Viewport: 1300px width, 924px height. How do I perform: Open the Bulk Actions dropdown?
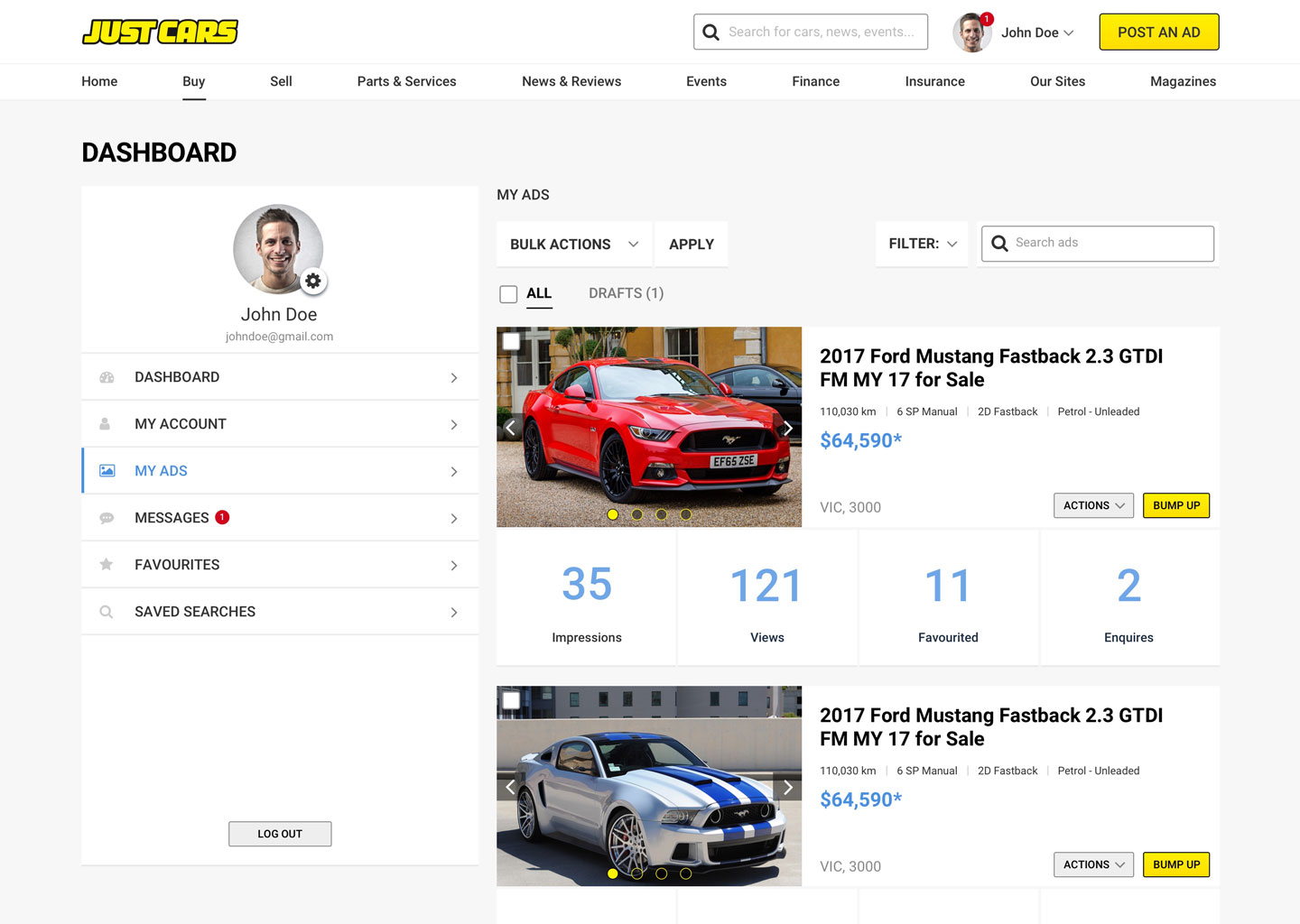(x=574, y=245)
